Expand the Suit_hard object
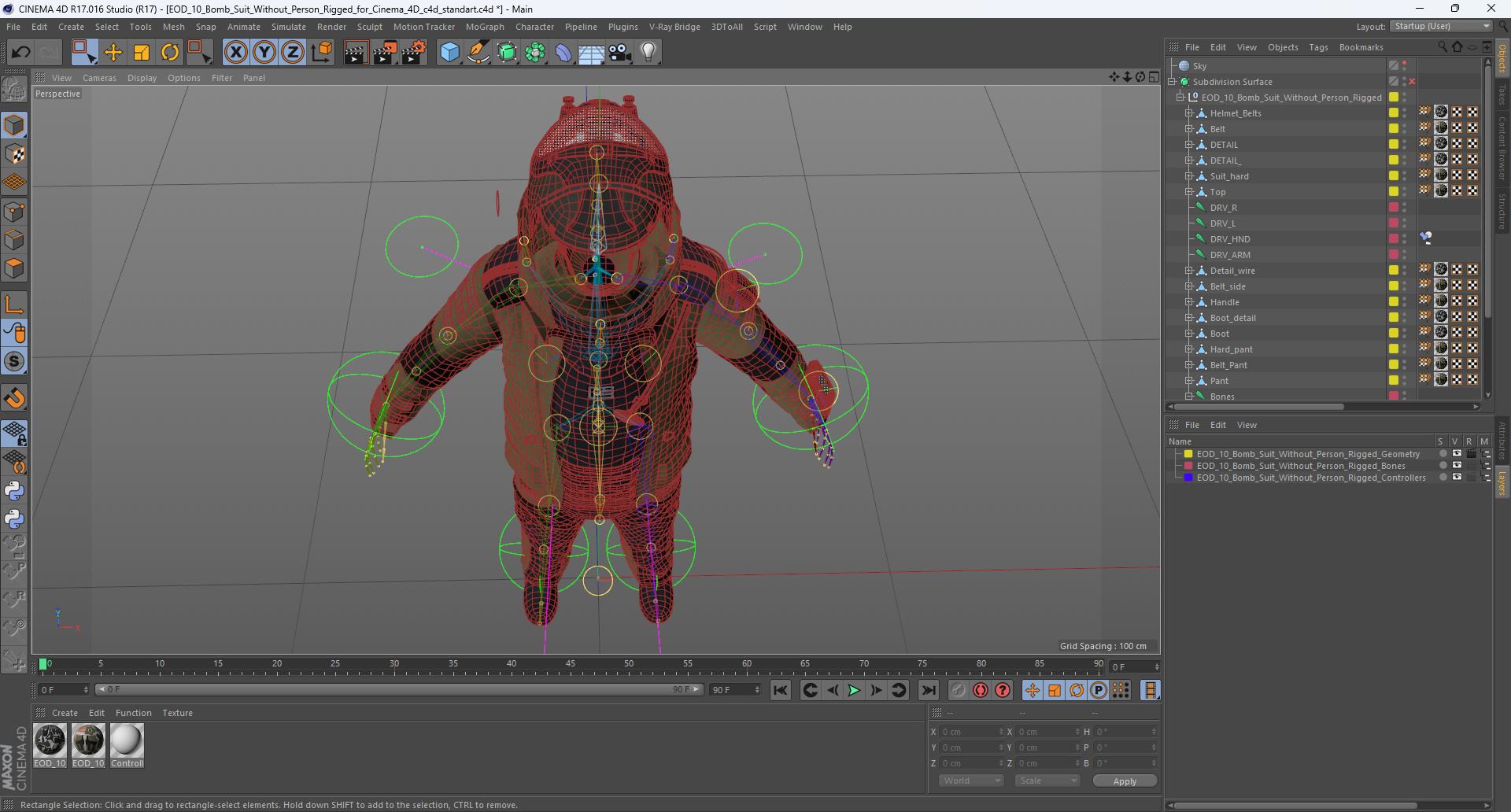 coord(1189,176)
